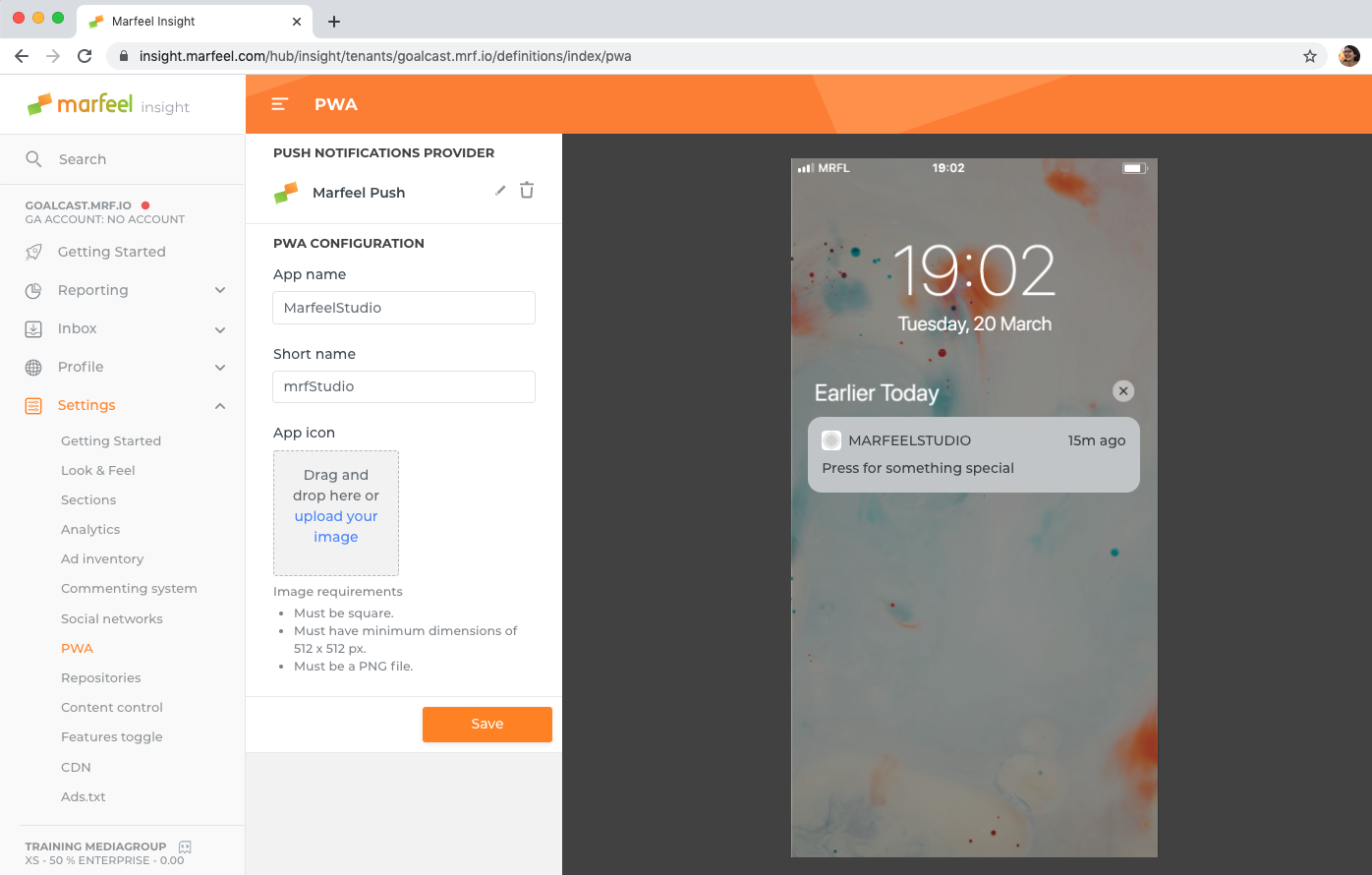
Task: Click the Reporting pie chart icon
Action: coord(33,290)
